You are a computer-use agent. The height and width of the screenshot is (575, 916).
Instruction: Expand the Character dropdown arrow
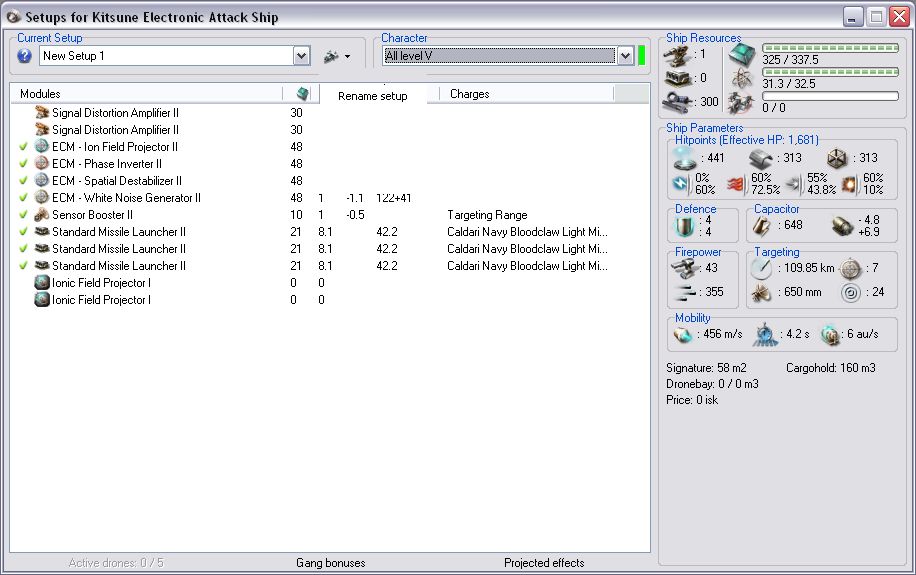coord(626,56)
